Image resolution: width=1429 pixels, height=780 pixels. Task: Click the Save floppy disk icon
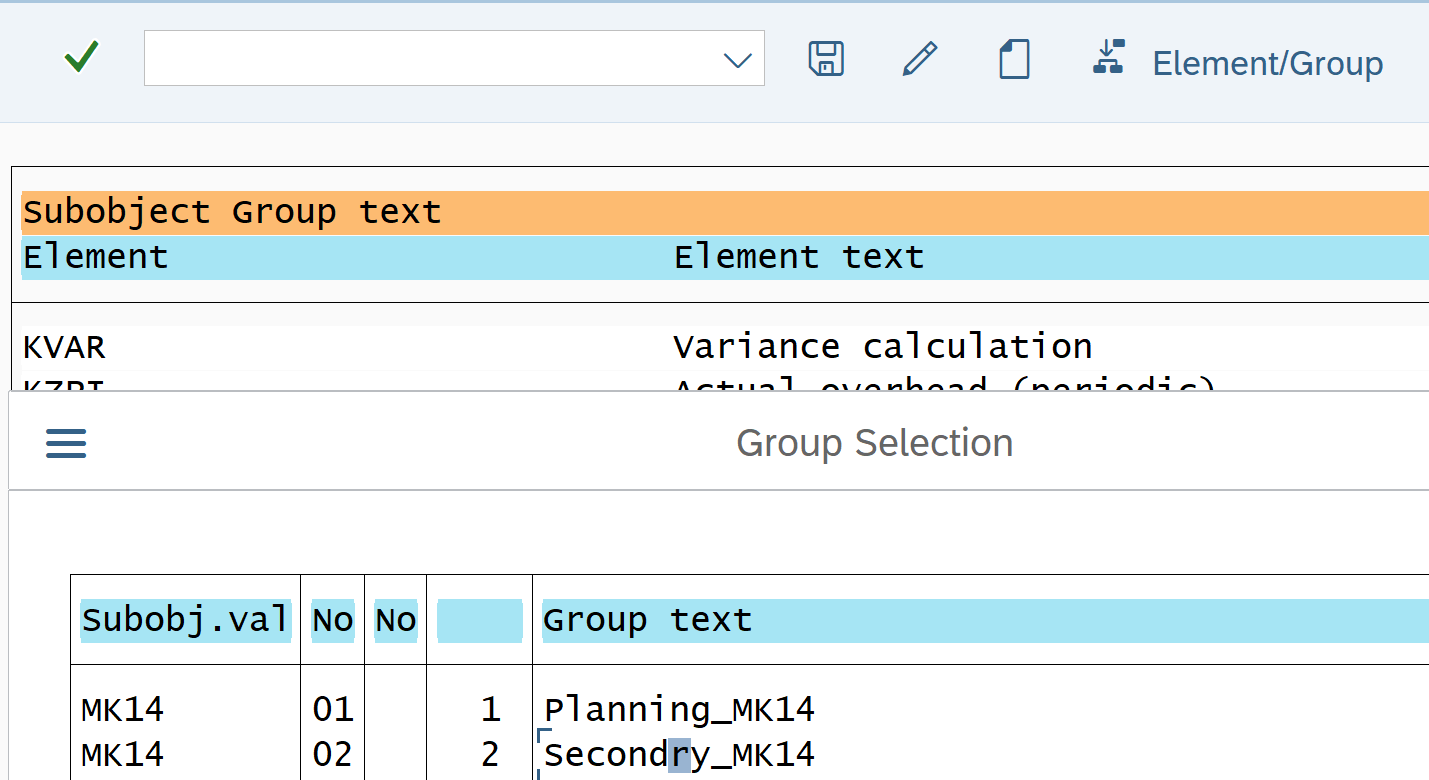tap(826, 59)
